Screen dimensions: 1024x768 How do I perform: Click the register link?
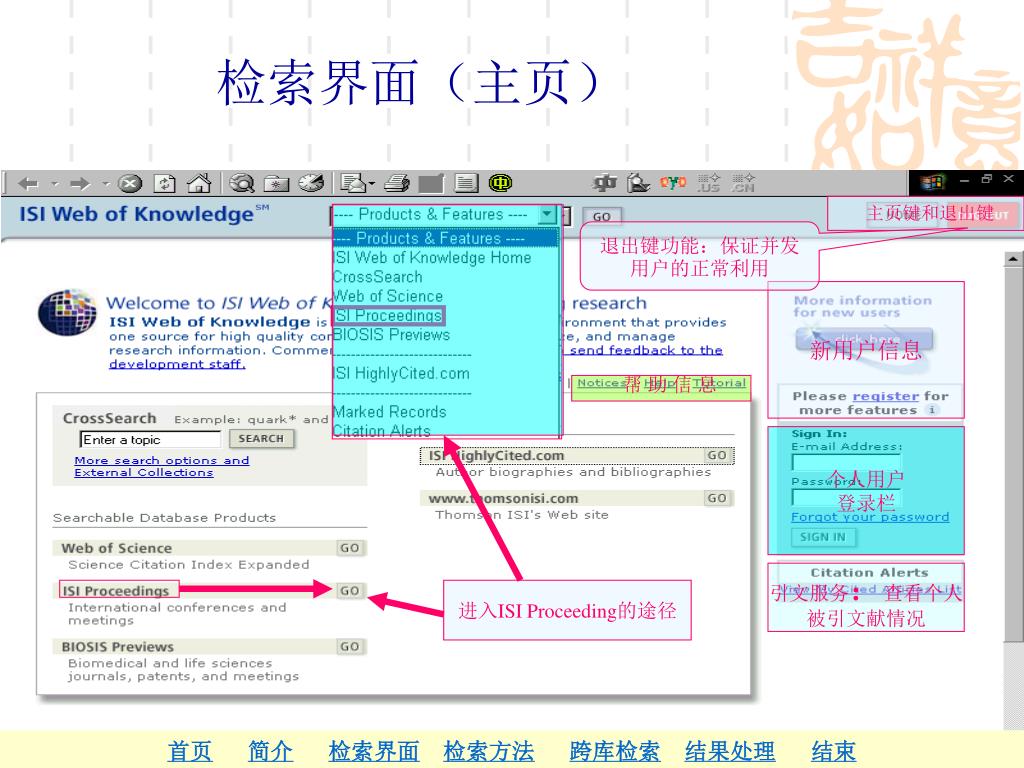(x=886, y=396)
